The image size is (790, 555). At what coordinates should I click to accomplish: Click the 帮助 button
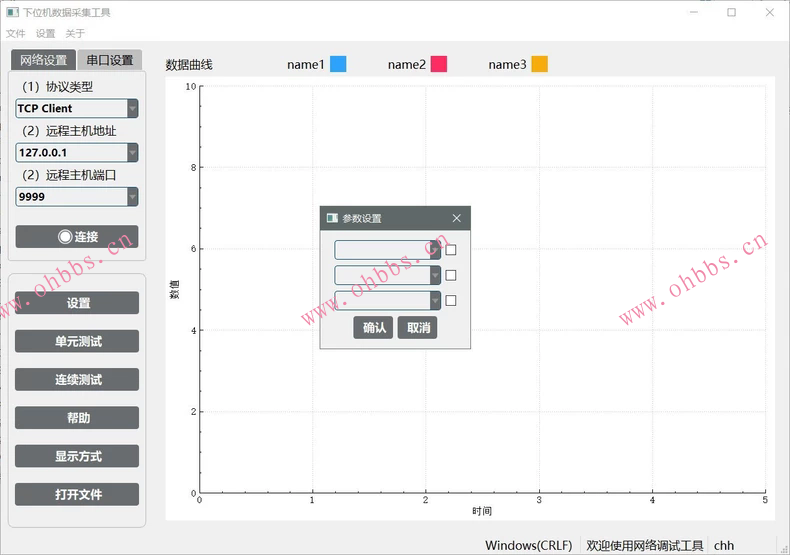tap(77, 418)
